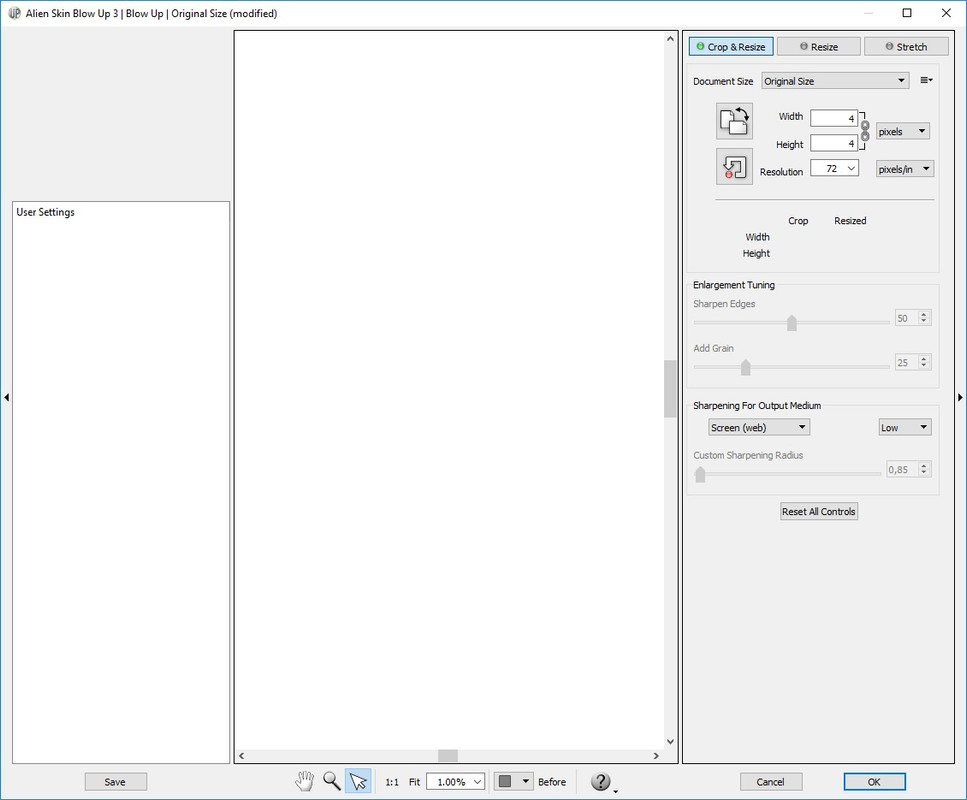967x800 pixels.
Task: Click the Blow Up app icon in title bar
Action: pyautogui.click(x=14, y=13)
